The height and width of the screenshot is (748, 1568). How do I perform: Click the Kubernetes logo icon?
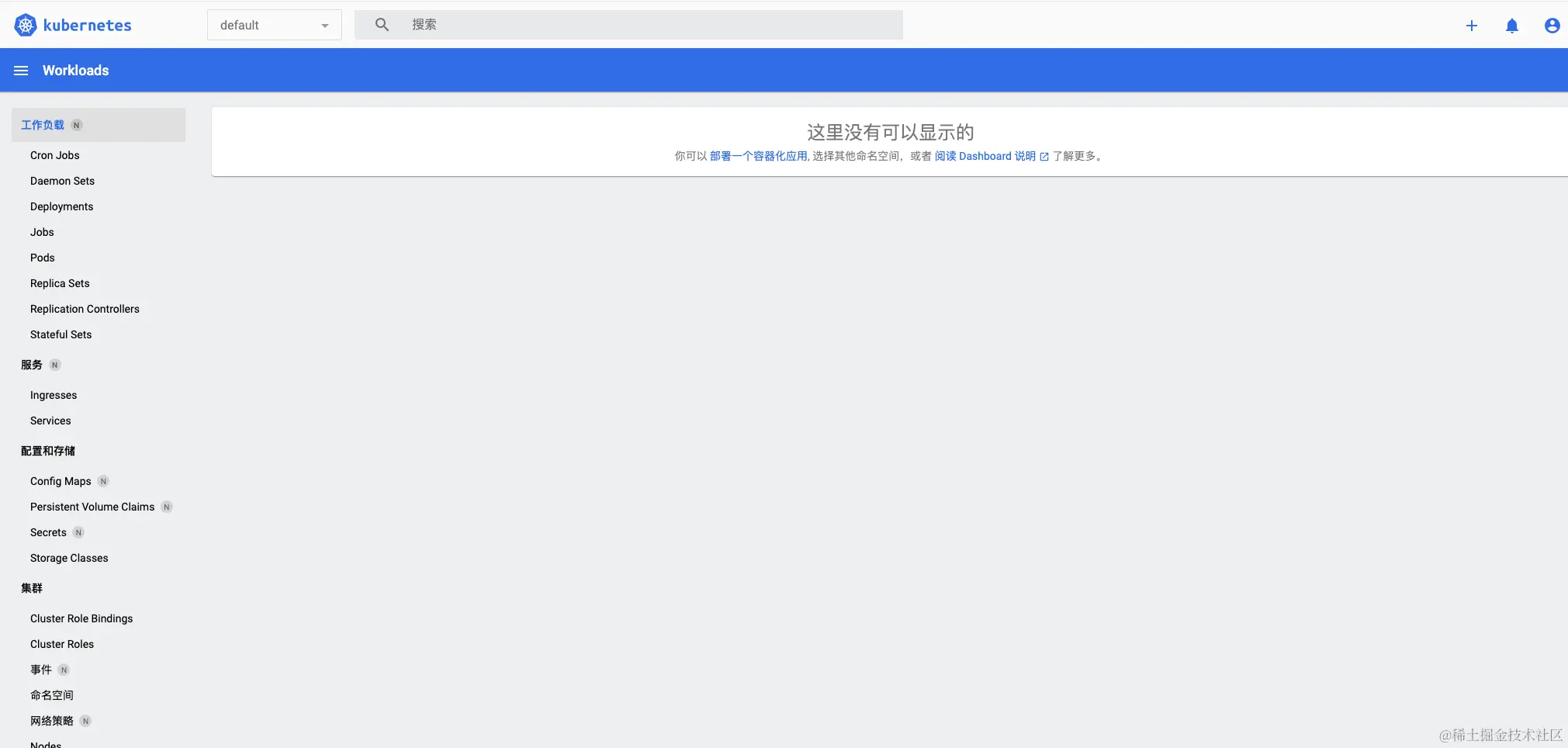click(26, 25)
